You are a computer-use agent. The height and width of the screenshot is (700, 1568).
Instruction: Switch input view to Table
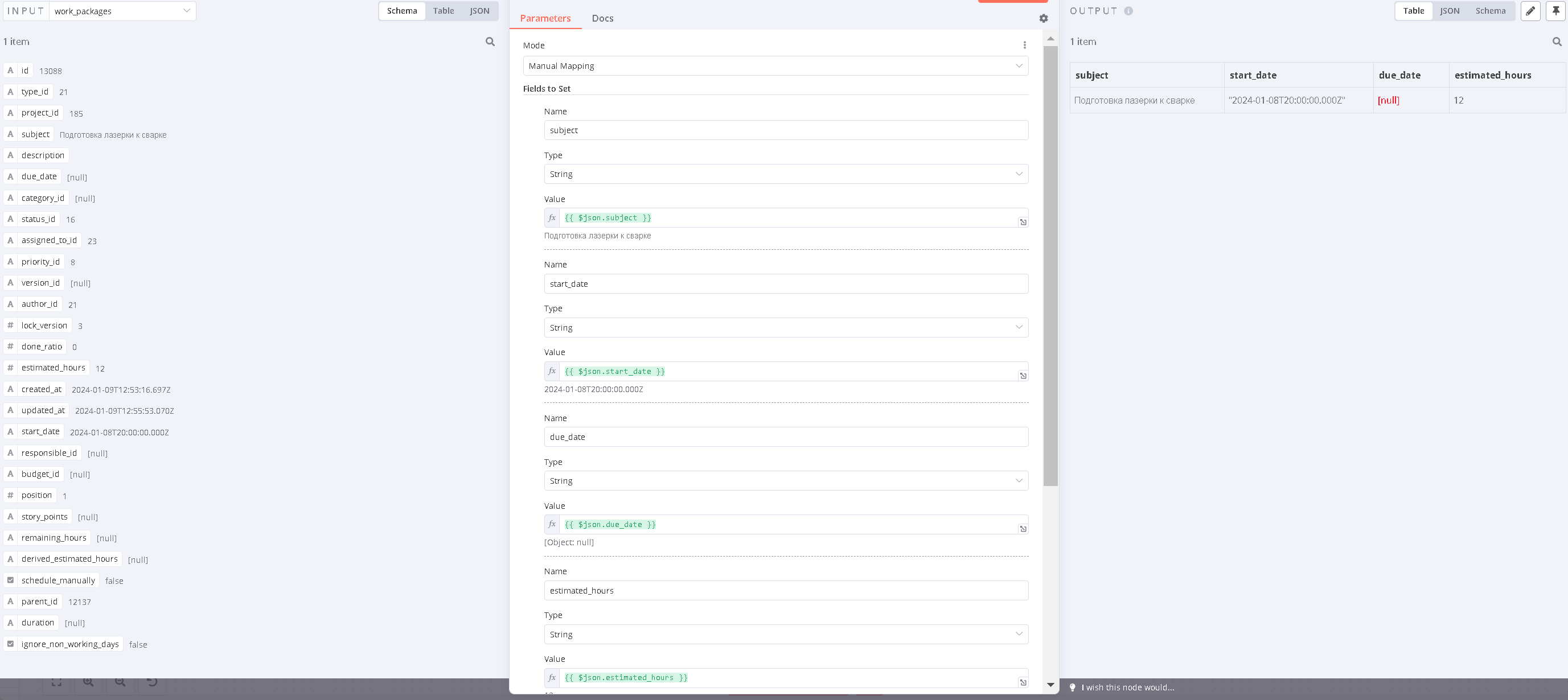[x=443, y=10]
